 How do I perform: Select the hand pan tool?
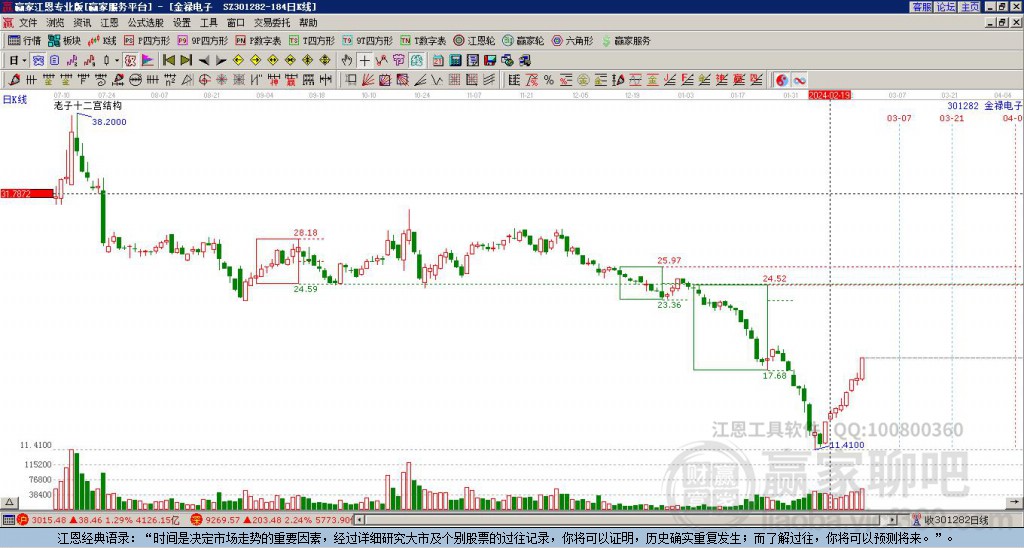pyautogui.click(x=347, y=61)
